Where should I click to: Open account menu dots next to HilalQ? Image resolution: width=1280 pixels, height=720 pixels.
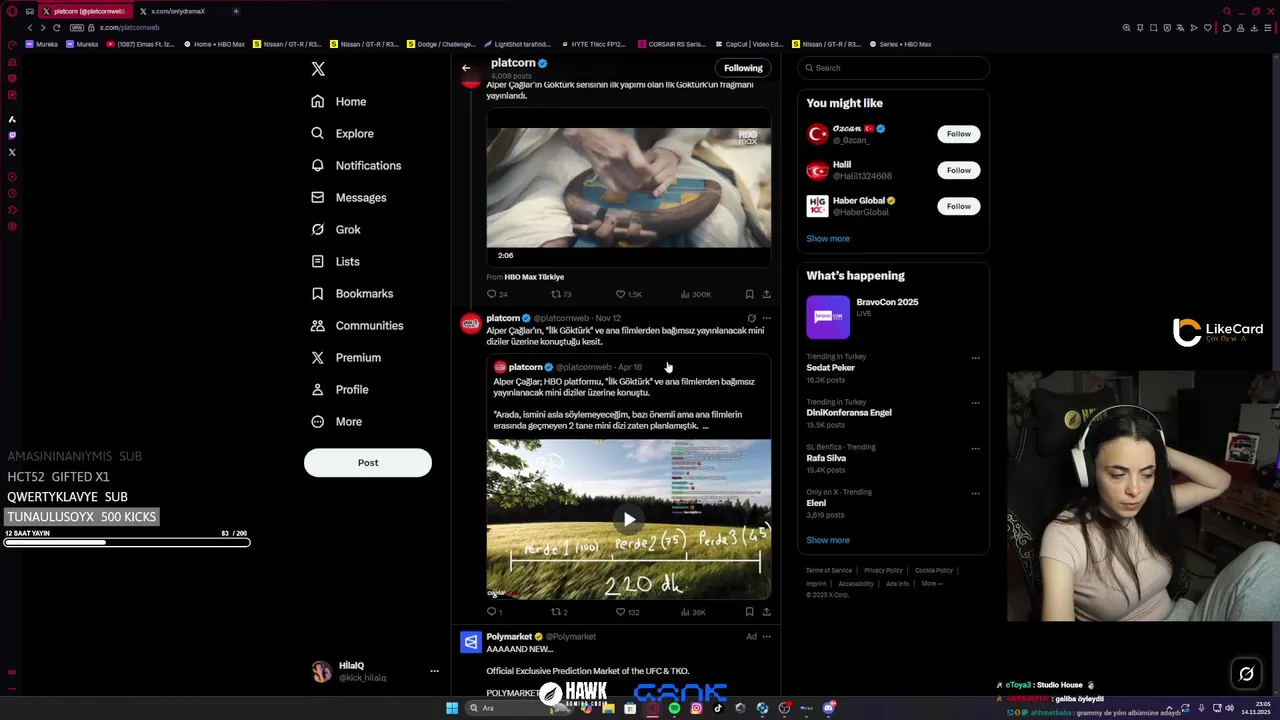(x=434, y=671)
